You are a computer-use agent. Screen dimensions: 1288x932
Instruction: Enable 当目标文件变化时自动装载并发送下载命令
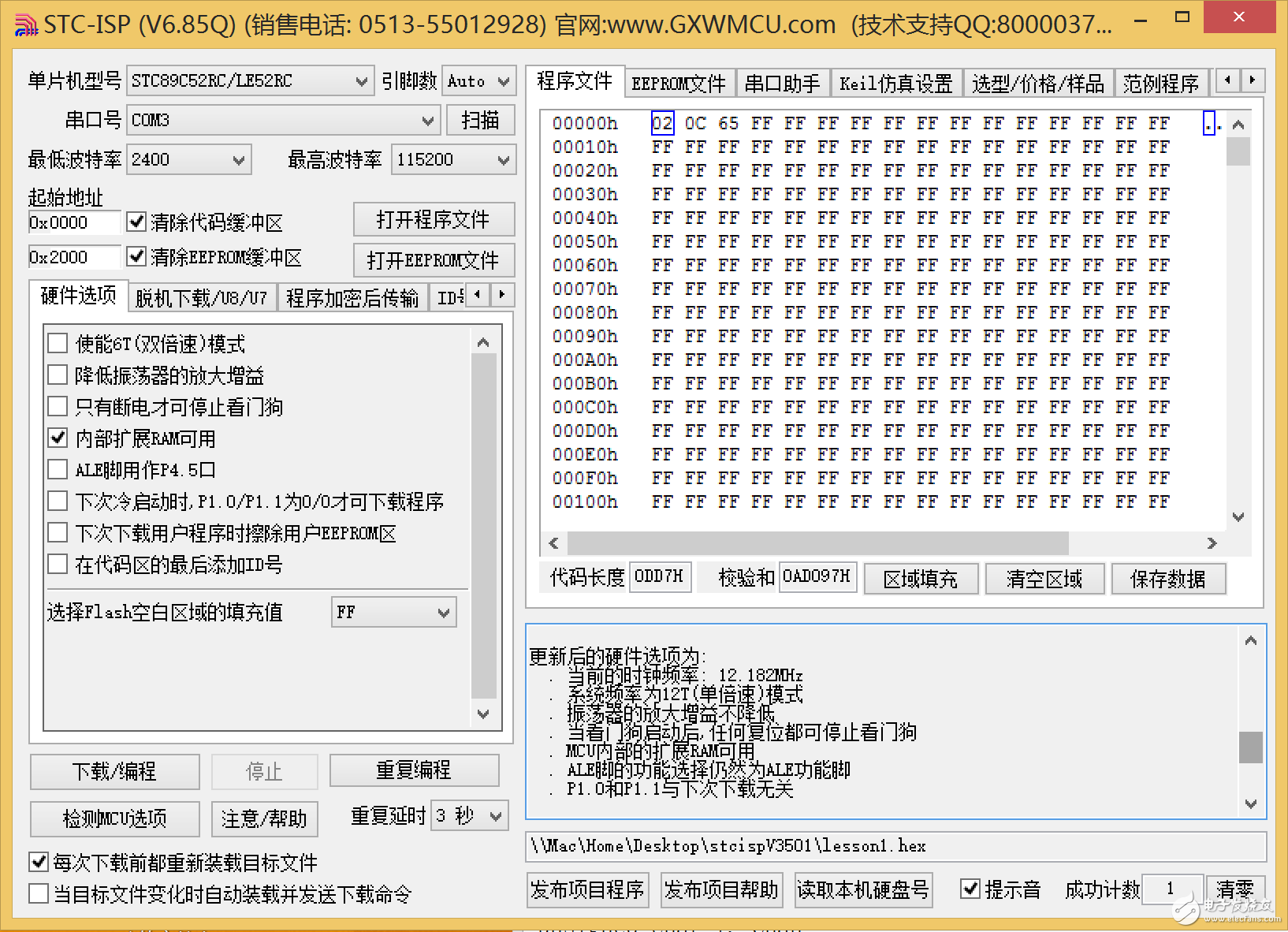pyautogui.click(x=39, y=893)
